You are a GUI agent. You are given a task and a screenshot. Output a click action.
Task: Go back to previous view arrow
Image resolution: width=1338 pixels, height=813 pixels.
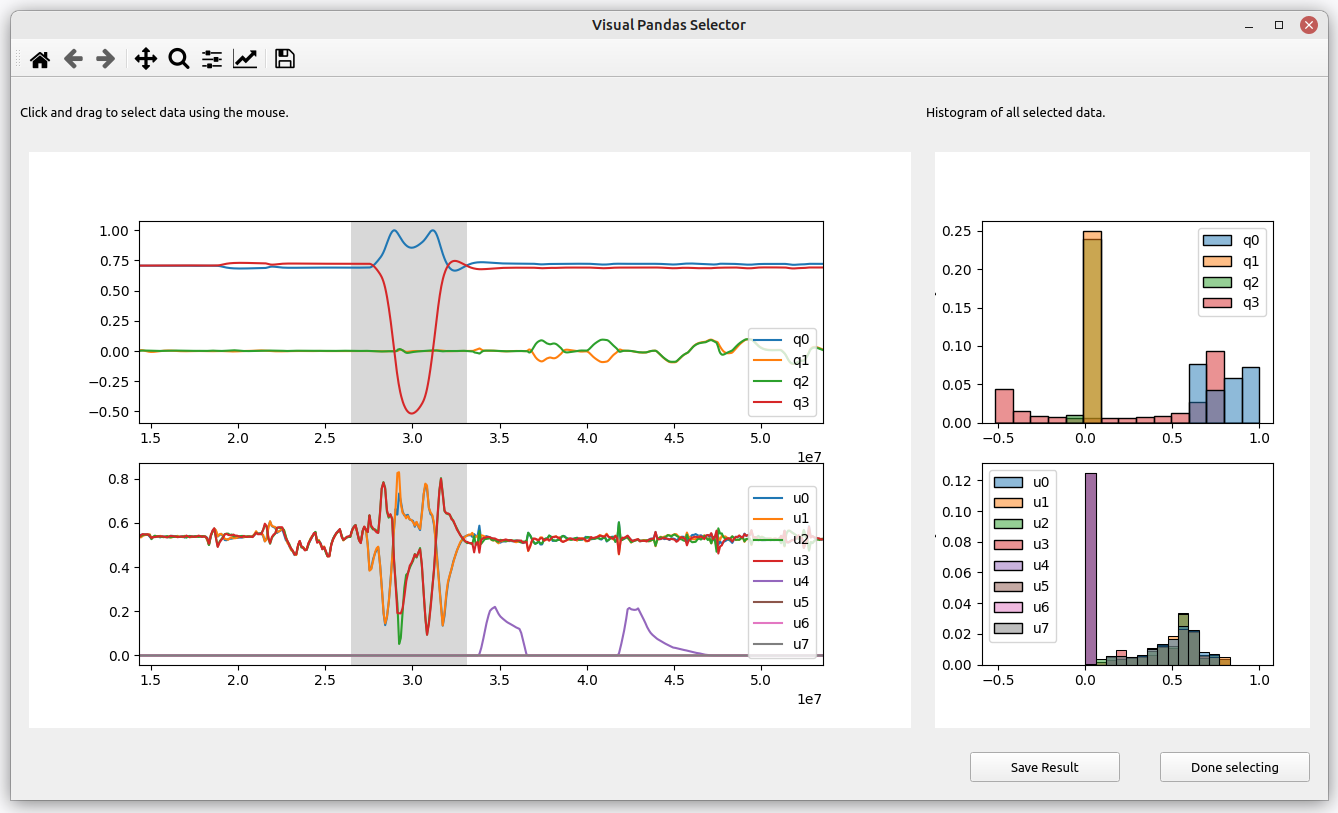pos(73,59)
